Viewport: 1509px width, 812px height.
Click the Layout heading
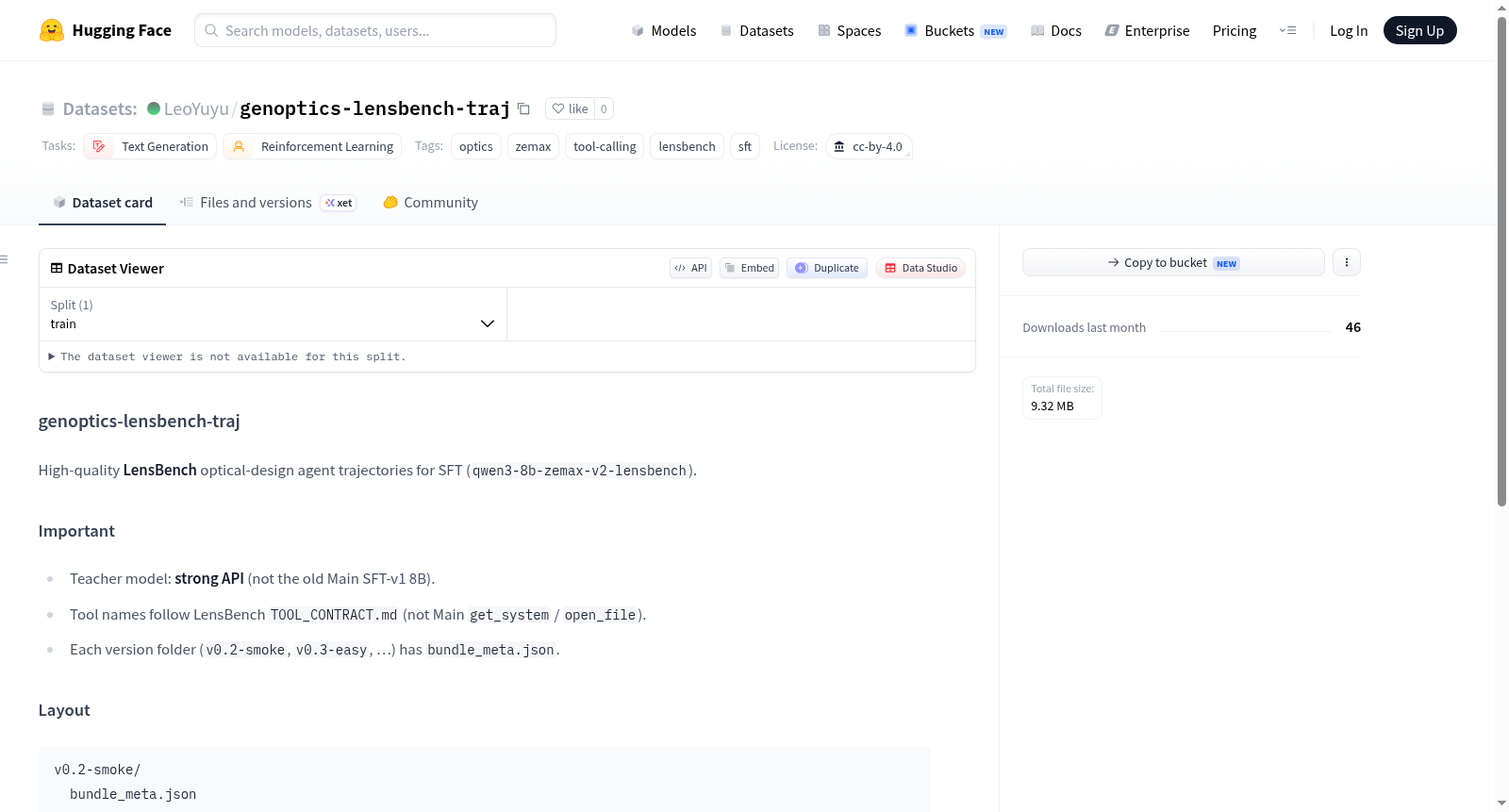[x=64, y=710]
